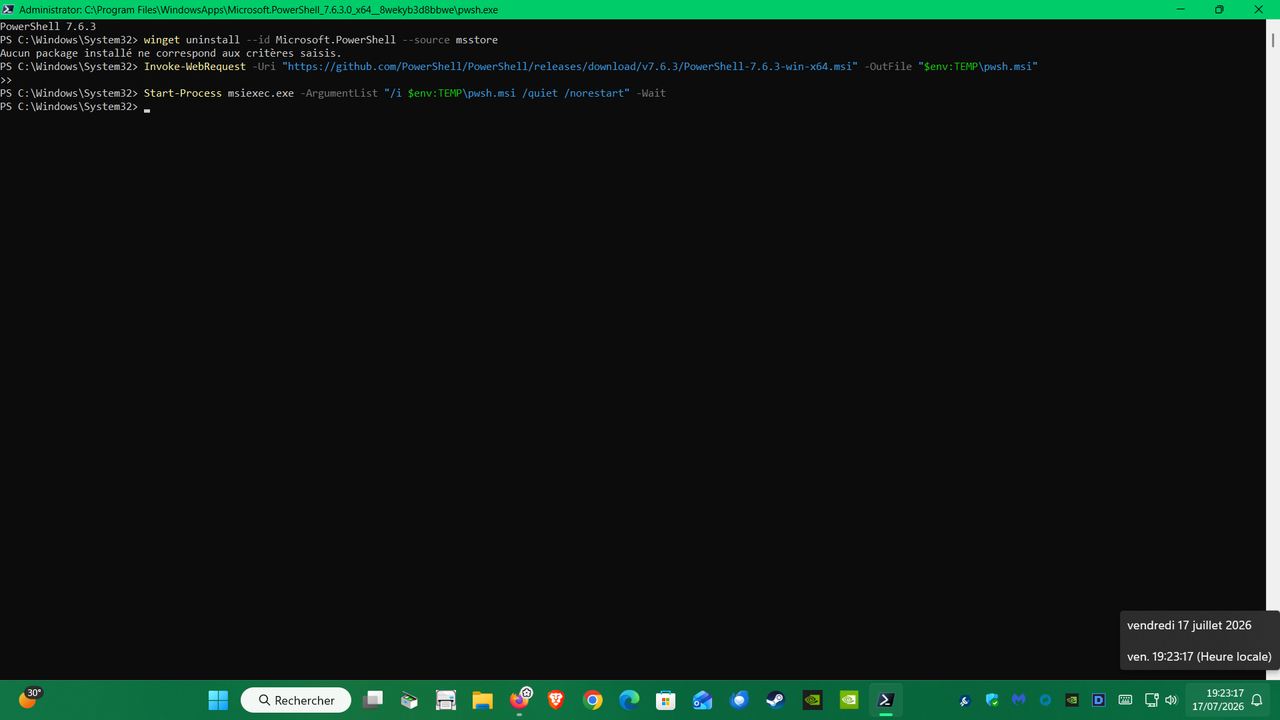Click the 'PowerShell 7.6.3' banner line
This screenshot has width=1280, height=720.
point(48,26)
